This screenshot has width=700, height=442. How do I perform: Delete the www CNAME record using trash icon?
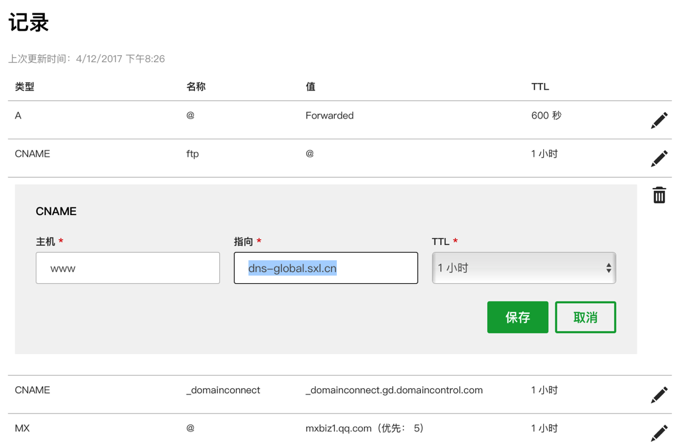tap(659, 195)
